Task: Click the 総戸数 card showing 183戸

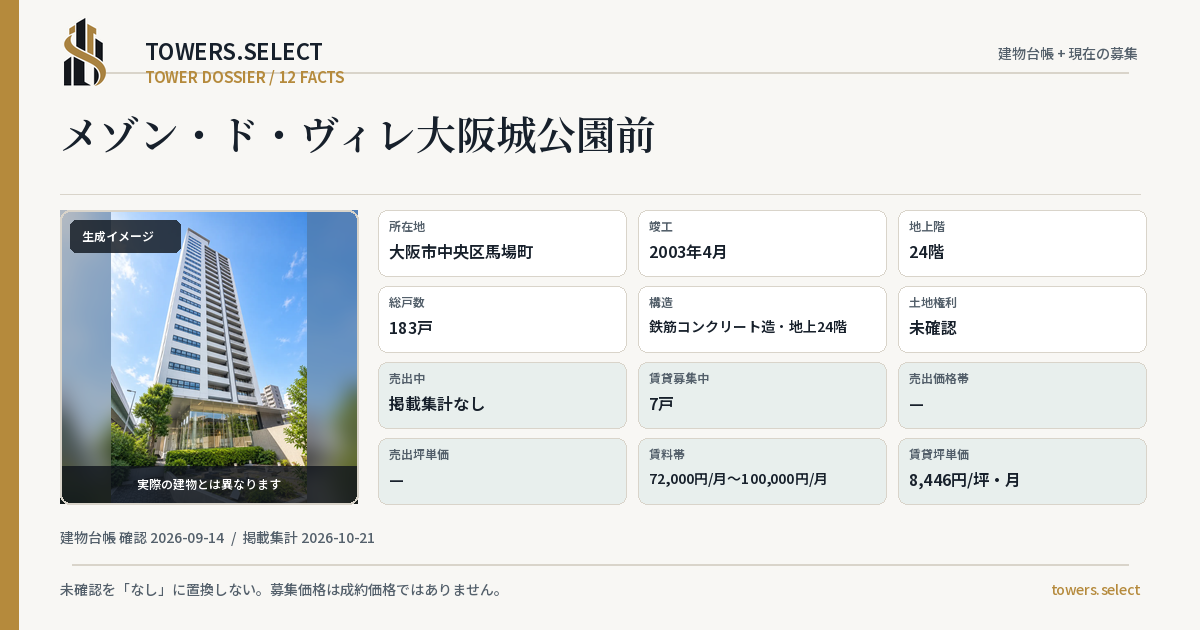Action: click(x=502, y=319)
